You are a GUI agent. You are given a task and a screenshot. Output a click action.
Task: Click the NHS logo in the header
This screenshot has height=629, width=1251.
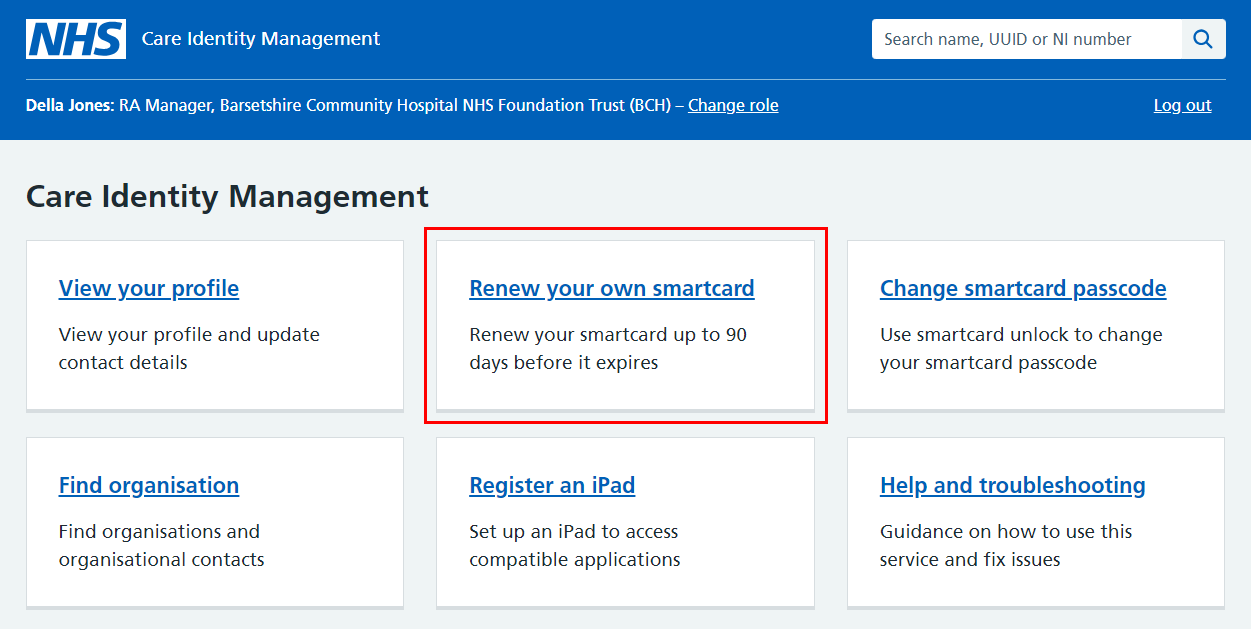[x=76, y=39]
